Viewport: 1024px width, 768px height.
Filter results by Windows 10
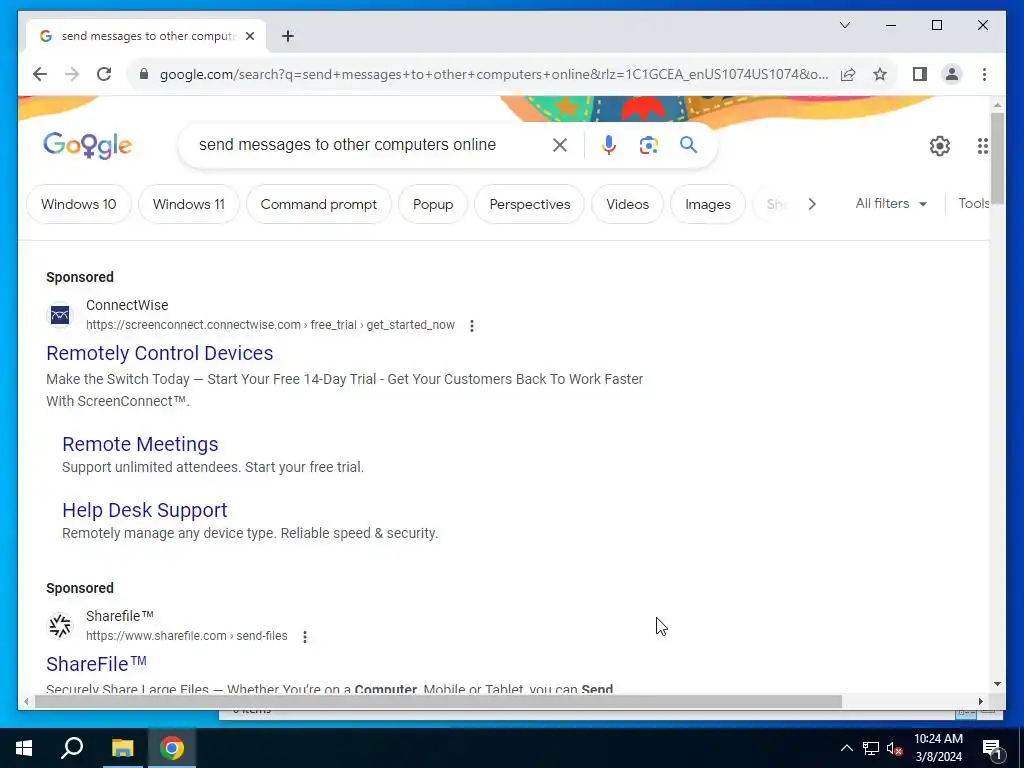78,204
